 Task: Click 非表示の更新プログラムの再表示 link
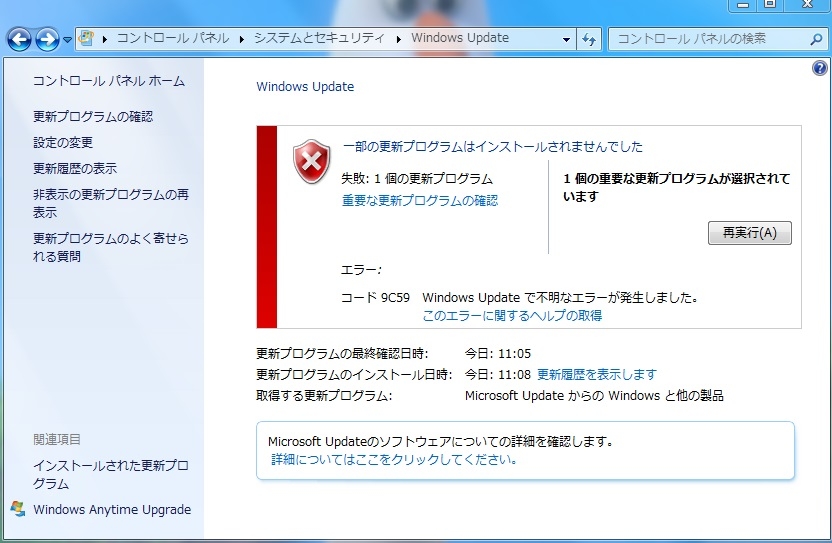[110, 203]
